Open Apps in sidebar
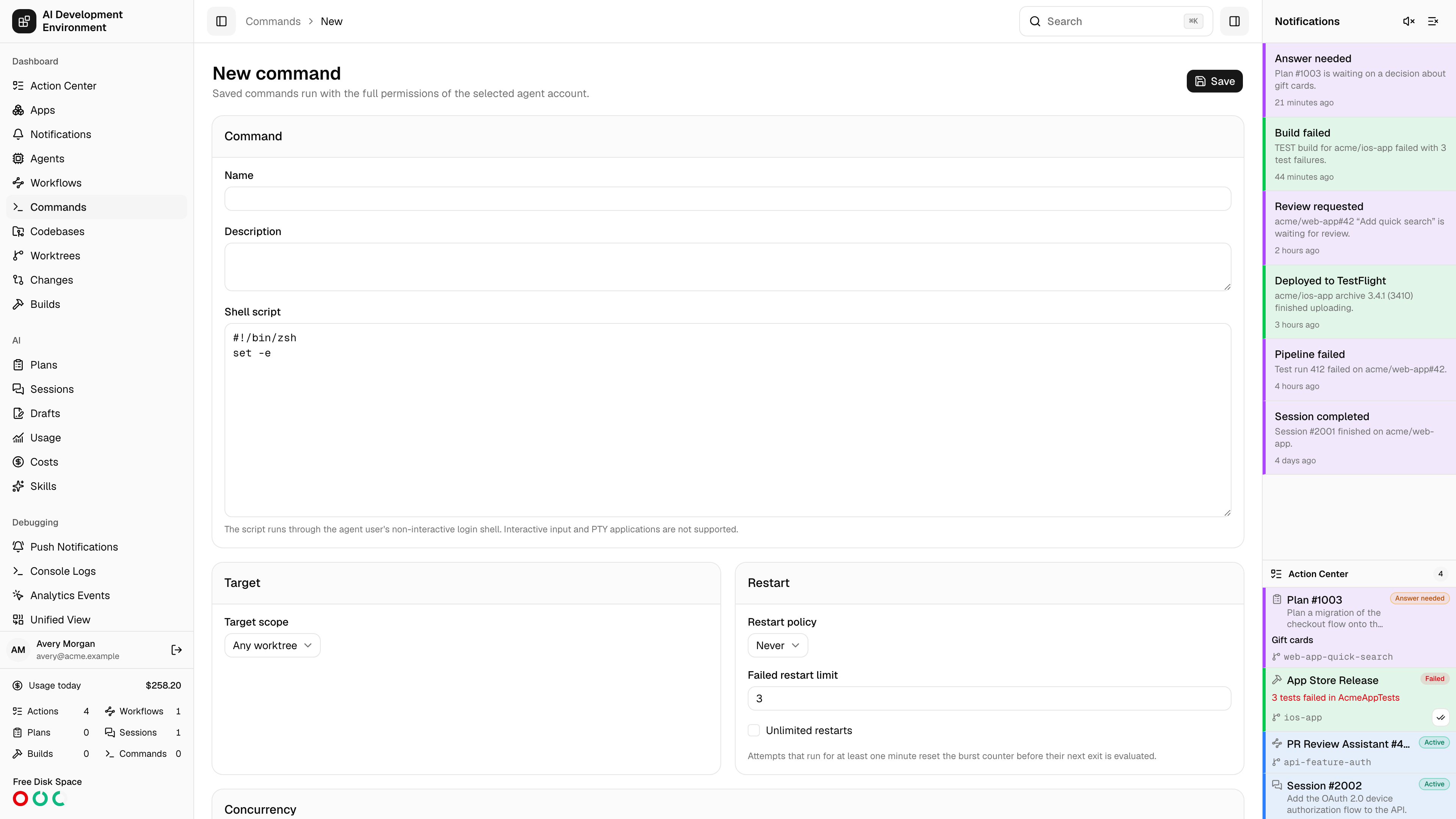This screenshot has height=819, width=1456. pos(97,110)
